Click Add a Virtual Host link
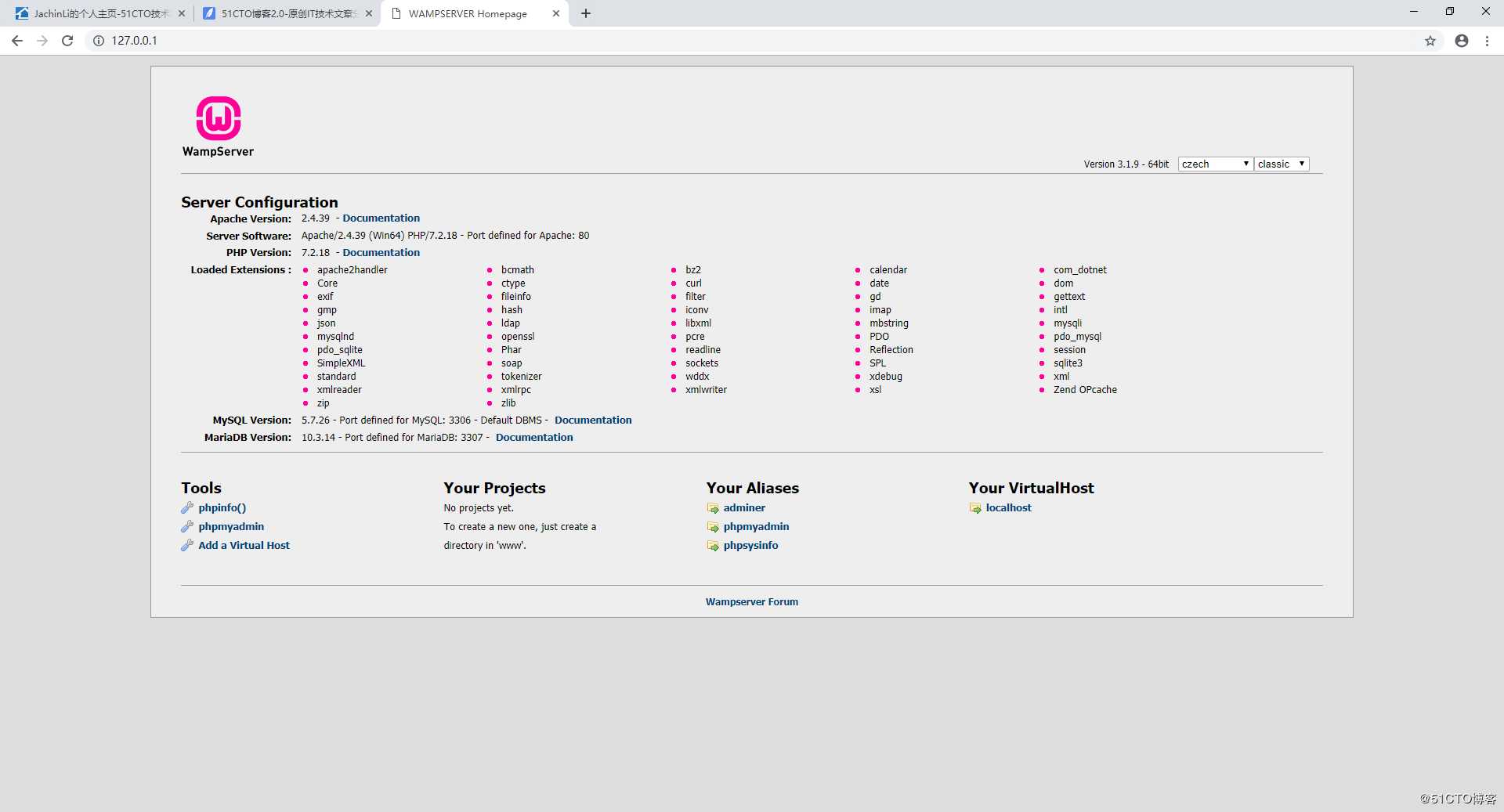The height and width of the screenshot is (812, 1504). tap(244, 546)
